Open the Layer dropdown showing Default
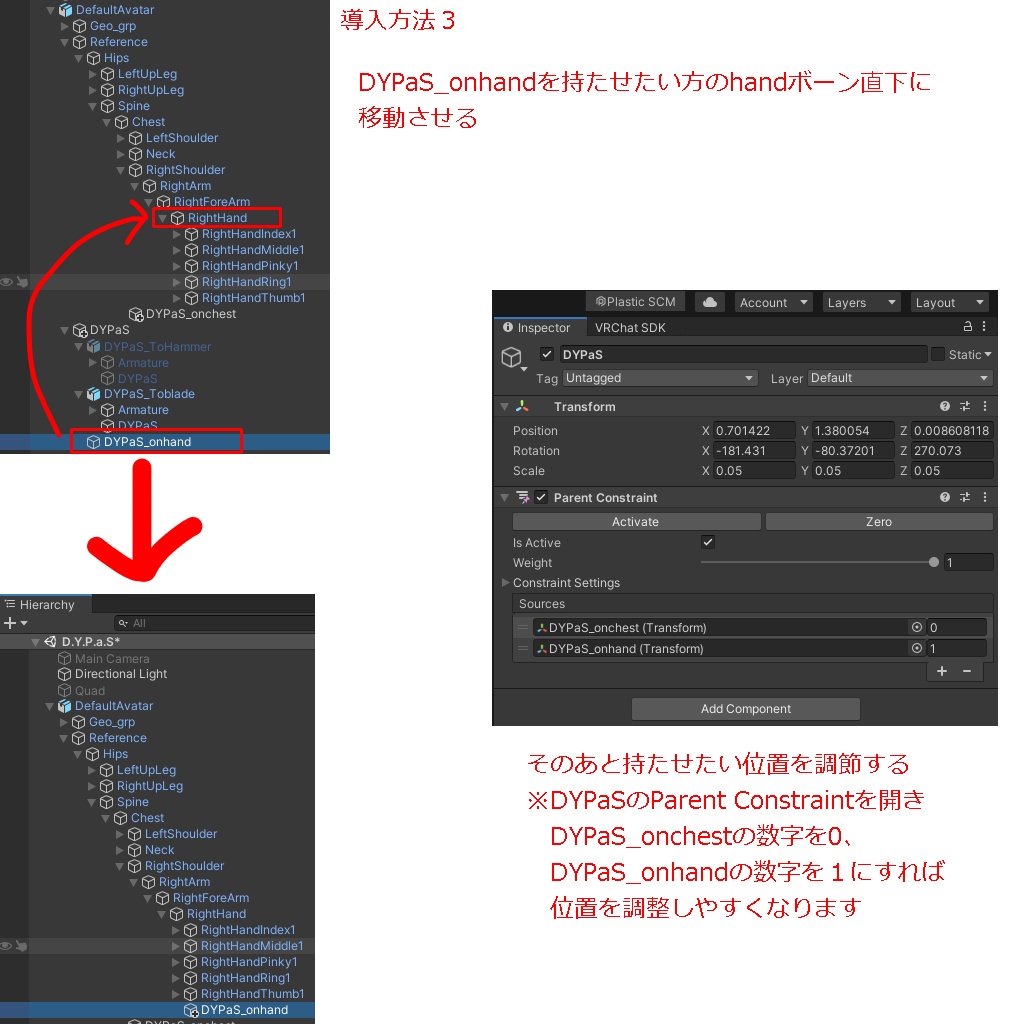 (898, 378)
